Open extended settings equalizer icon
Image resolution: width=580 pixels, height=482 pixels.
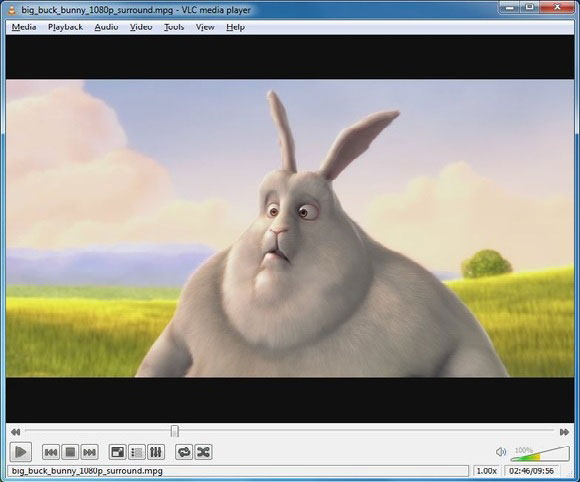[x=156, y=452]
